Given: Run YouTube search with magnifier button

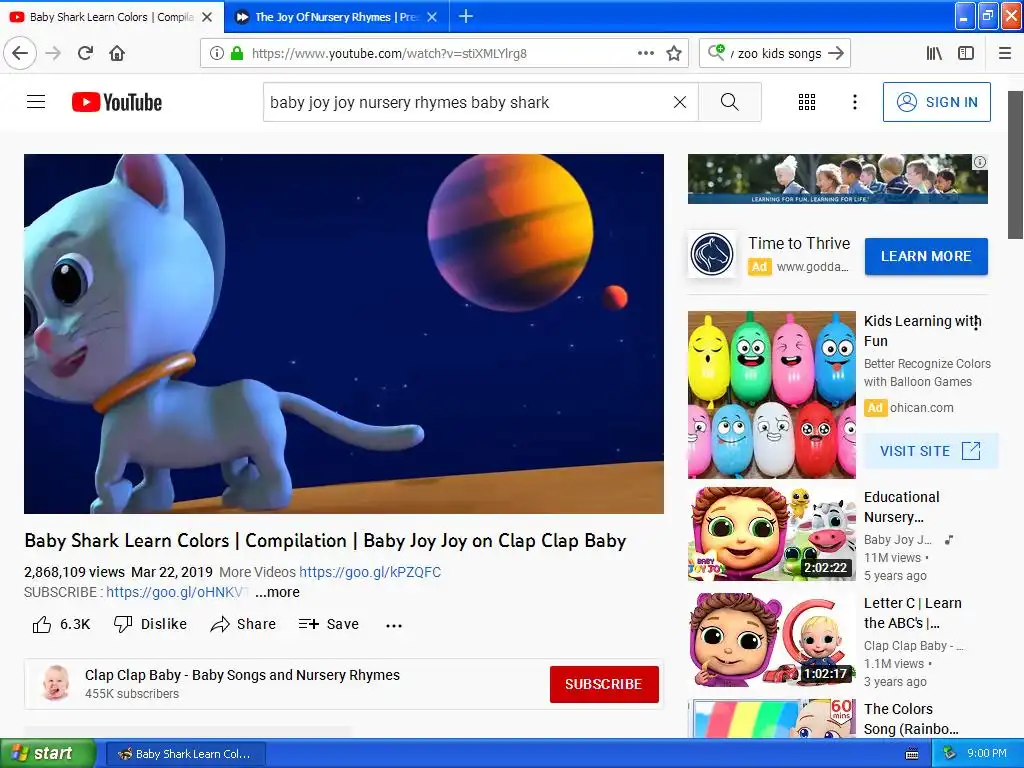Looking at the screenshot, I should pos(729,102).
